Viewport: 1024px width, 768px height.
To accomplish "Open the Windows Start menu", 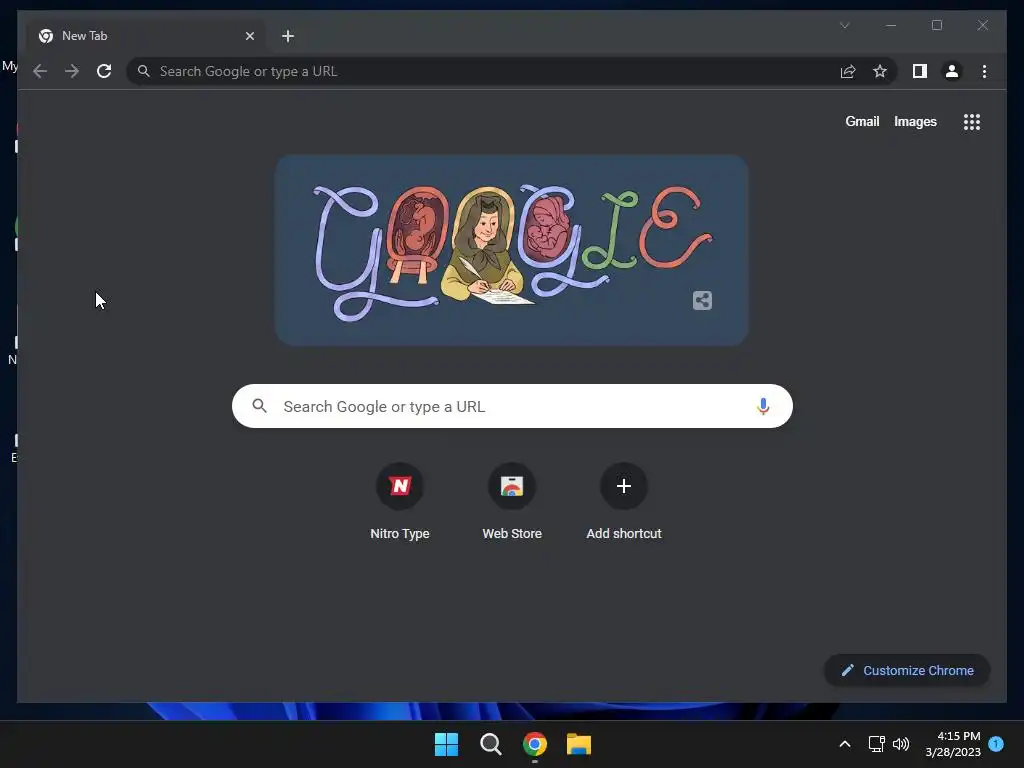I will (447, 744).
